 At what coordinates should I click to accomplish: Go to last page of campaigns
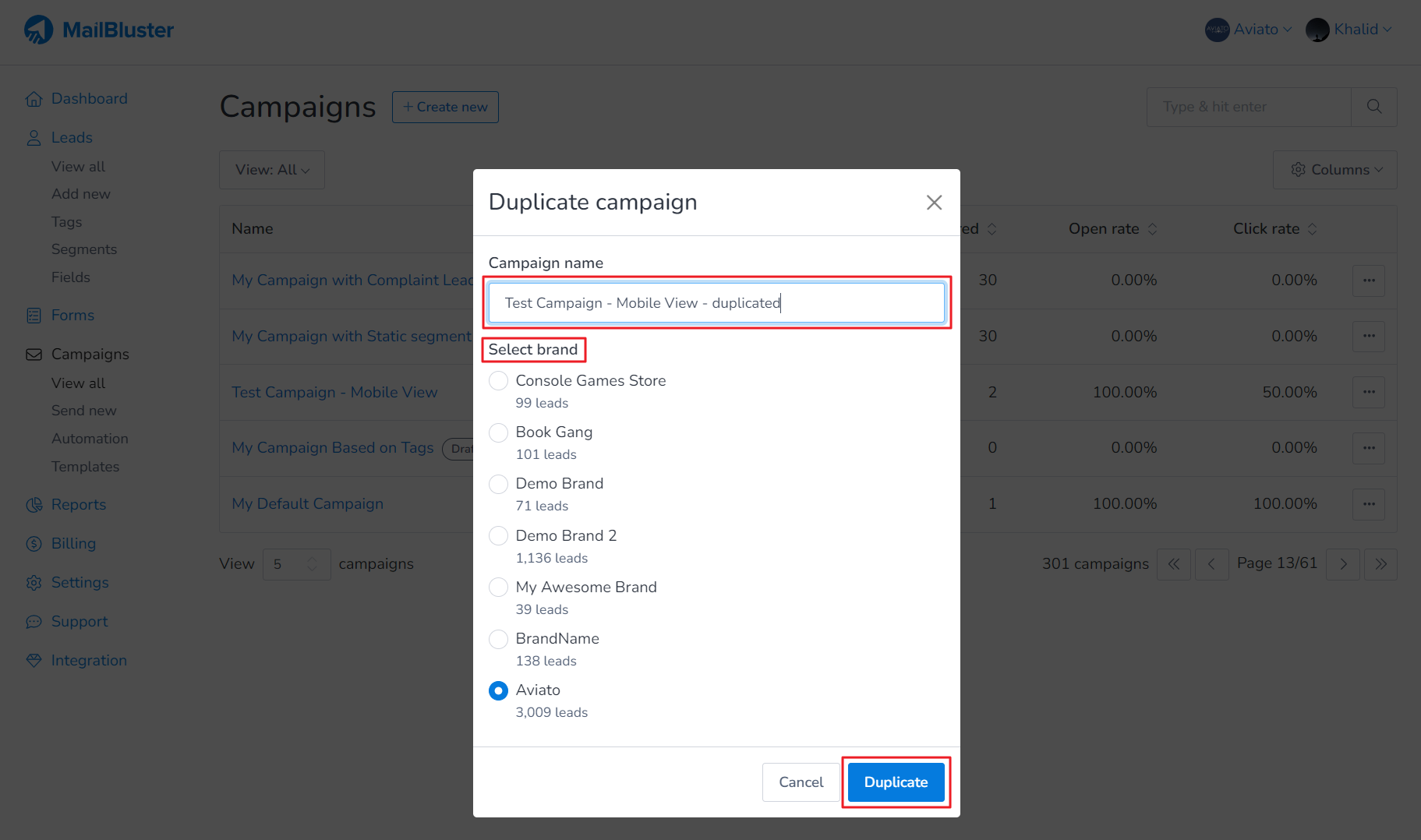click(1380, 564)
